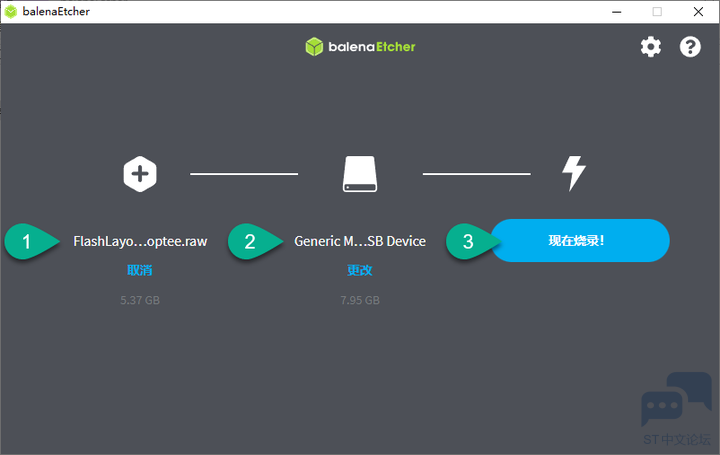
Task: Click the balenaEtcher logo in header
Action: [360, 47]
